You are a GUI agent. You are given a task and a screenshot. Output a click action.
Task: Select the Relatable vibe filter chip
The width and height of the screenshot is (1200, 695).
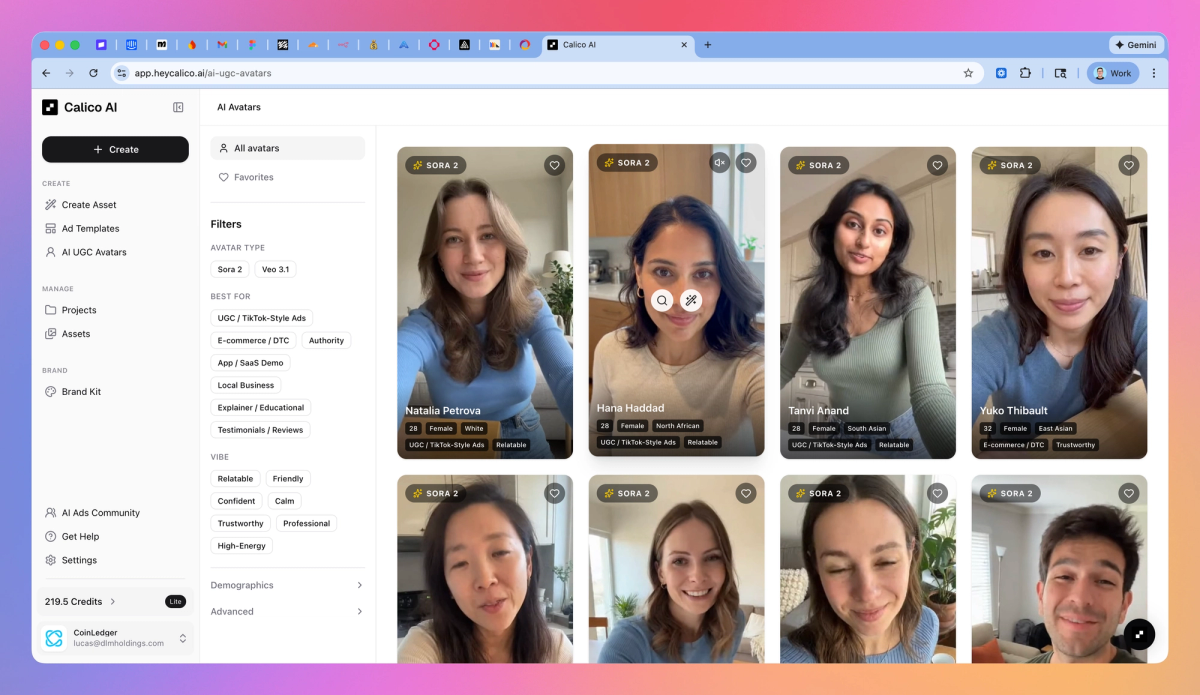tap(236, 479)
